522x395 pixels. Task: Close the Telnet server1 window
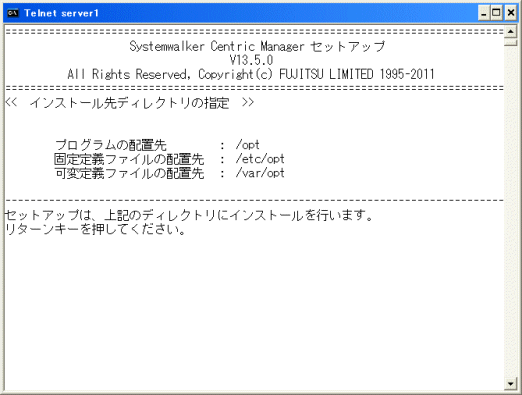click(511, 13)
